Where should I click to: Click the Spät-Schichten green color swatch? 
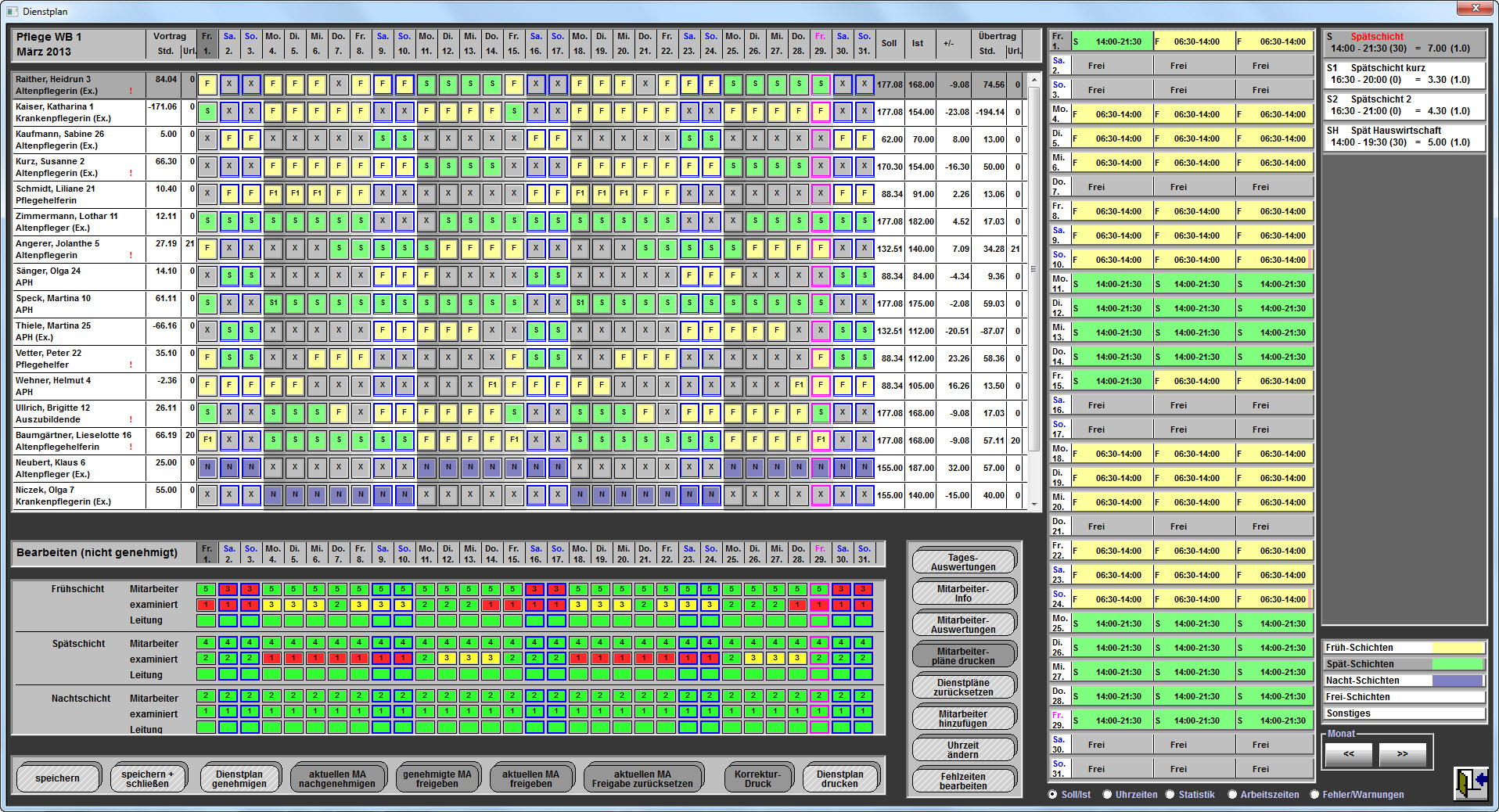pos(1458,664)
